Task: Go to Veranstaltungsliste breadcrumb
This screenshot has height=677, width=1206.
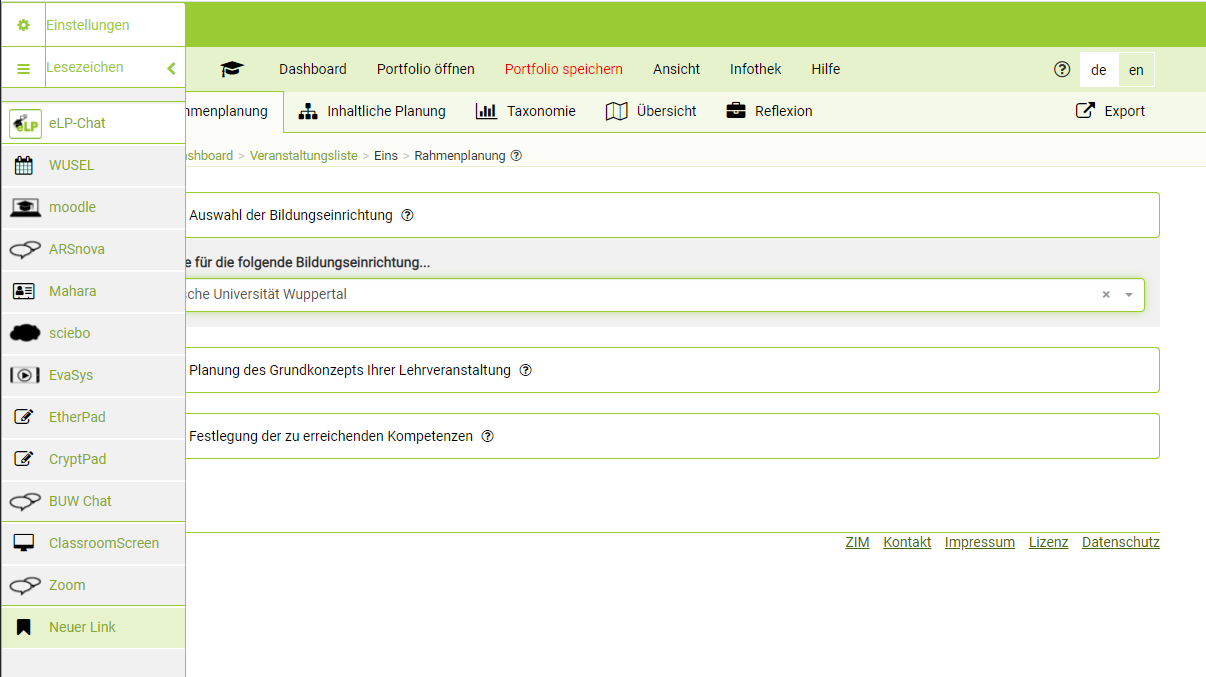Action: 304,156
